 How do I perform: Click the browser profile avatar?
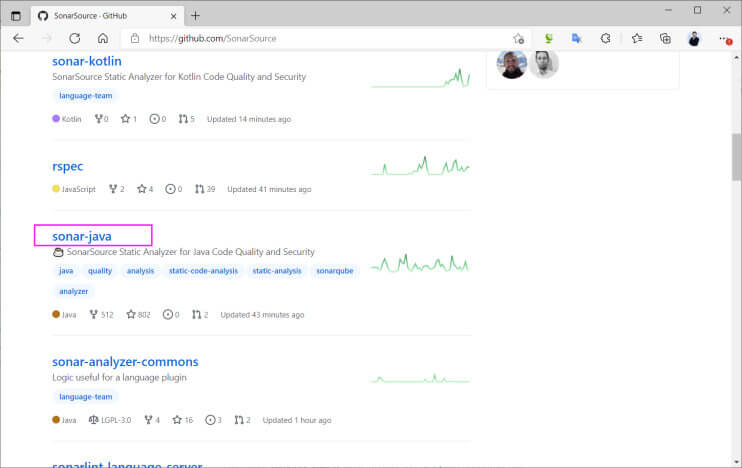[x=694, y=38]
